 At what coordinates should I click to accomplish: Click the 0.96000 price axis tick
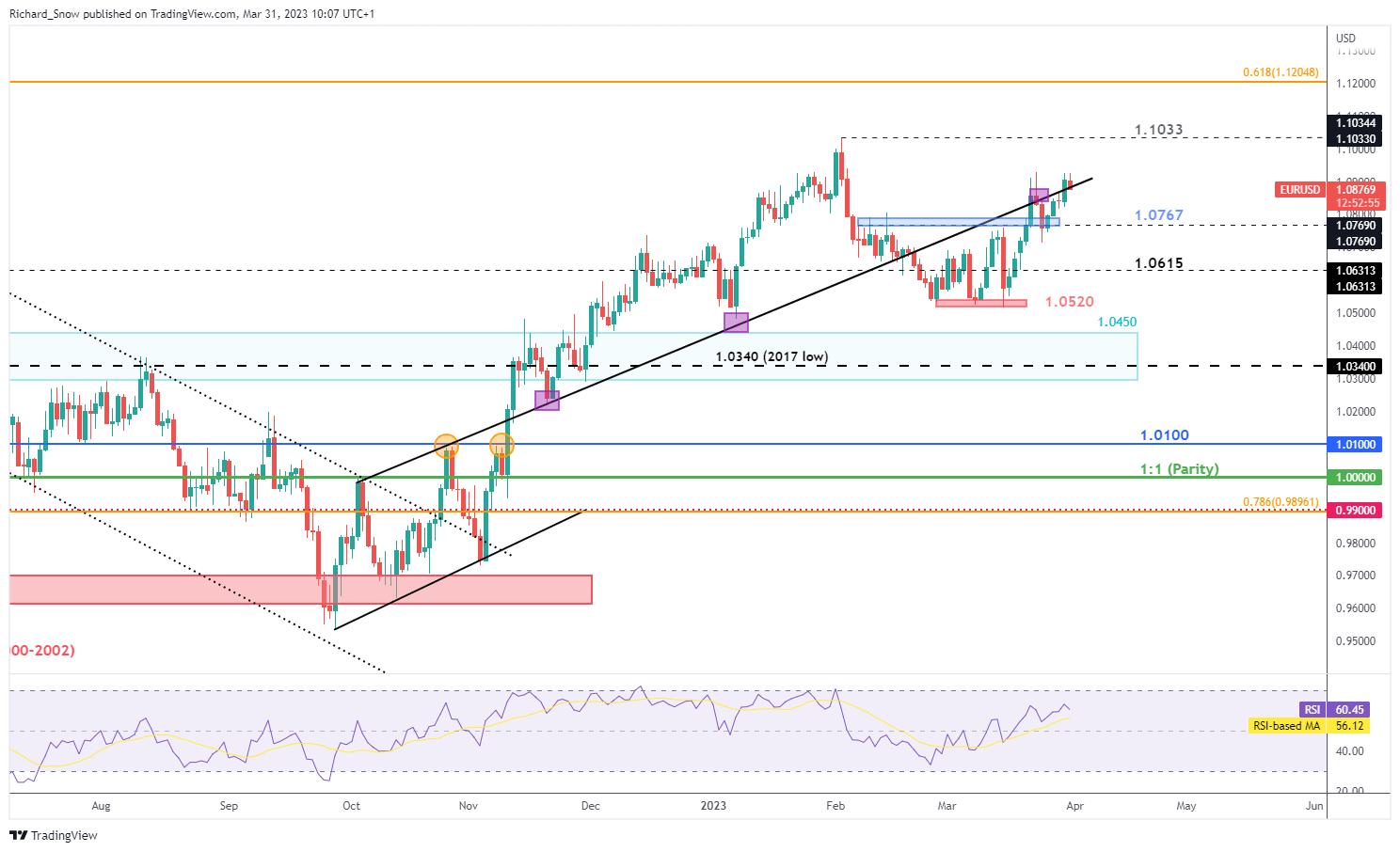(x=1356, y=608)
